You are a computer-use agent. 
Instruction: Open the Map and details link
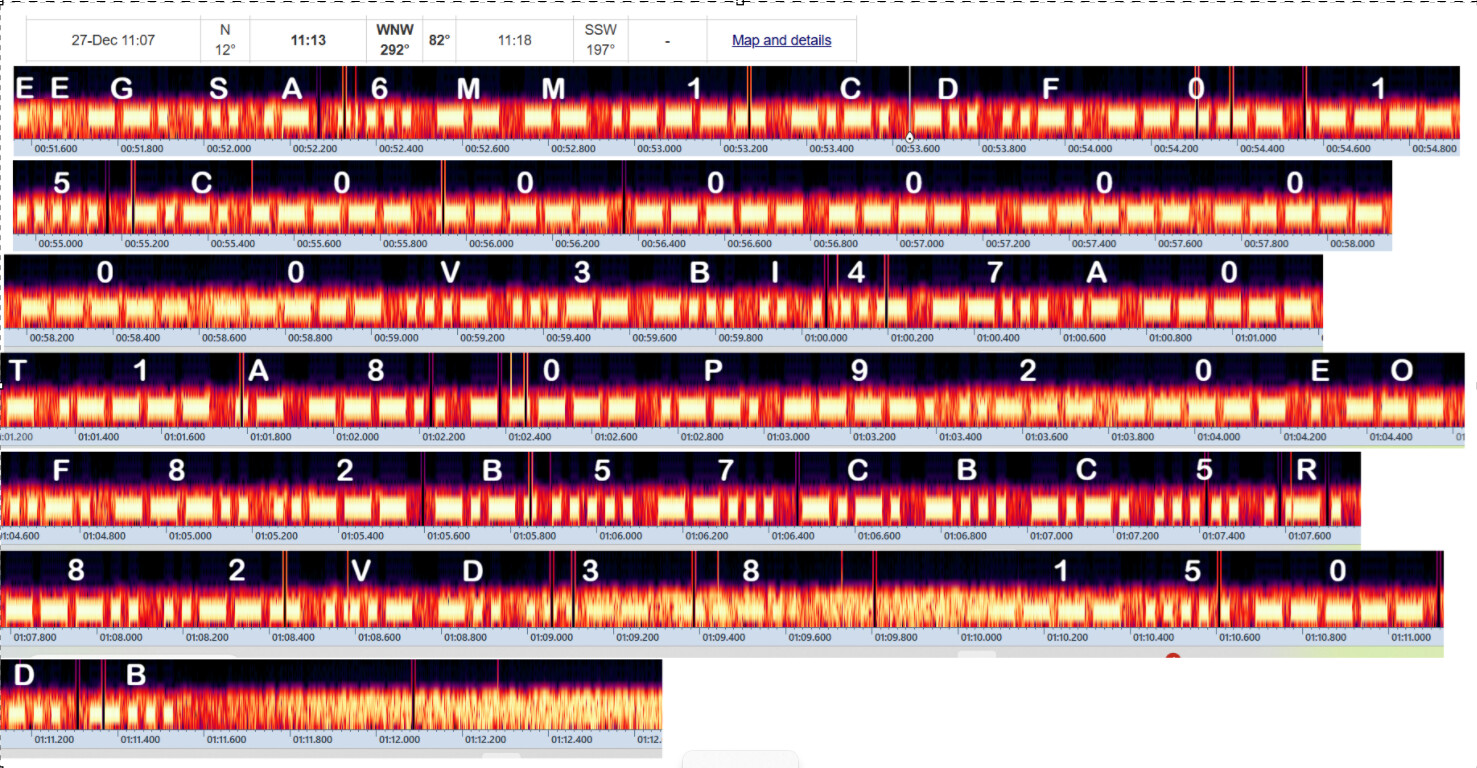click(781, 41)
